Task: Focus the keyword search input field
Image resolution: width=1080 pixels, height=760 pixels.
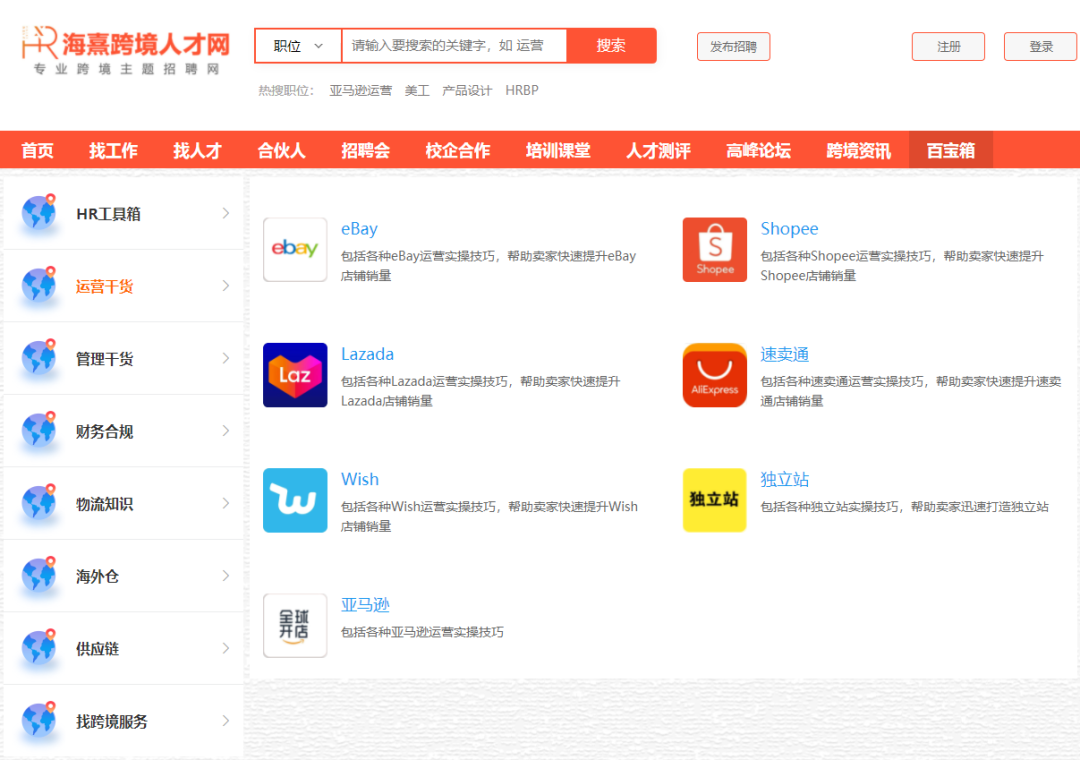Action: tap(455, 46)
